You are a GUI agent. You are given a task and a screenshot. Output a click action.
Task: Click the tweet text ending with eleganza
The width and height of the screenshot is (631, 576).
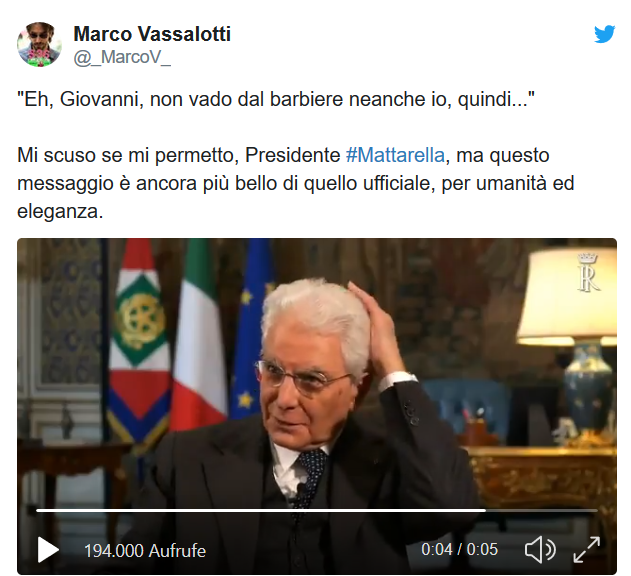pos(296,183)
